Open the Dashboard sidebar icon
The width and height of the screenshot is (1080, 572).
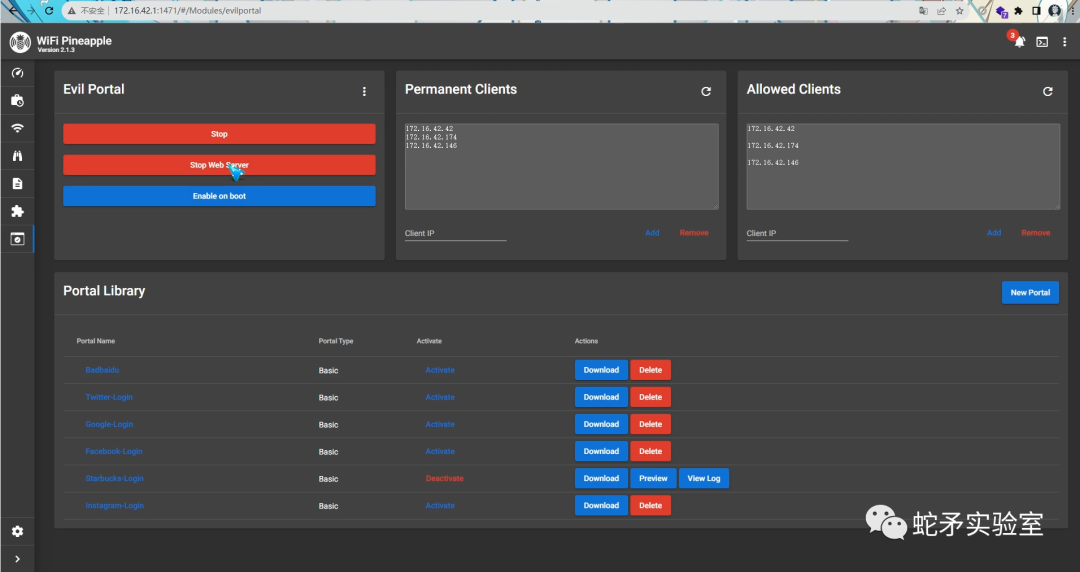click(x=17, y=72)
